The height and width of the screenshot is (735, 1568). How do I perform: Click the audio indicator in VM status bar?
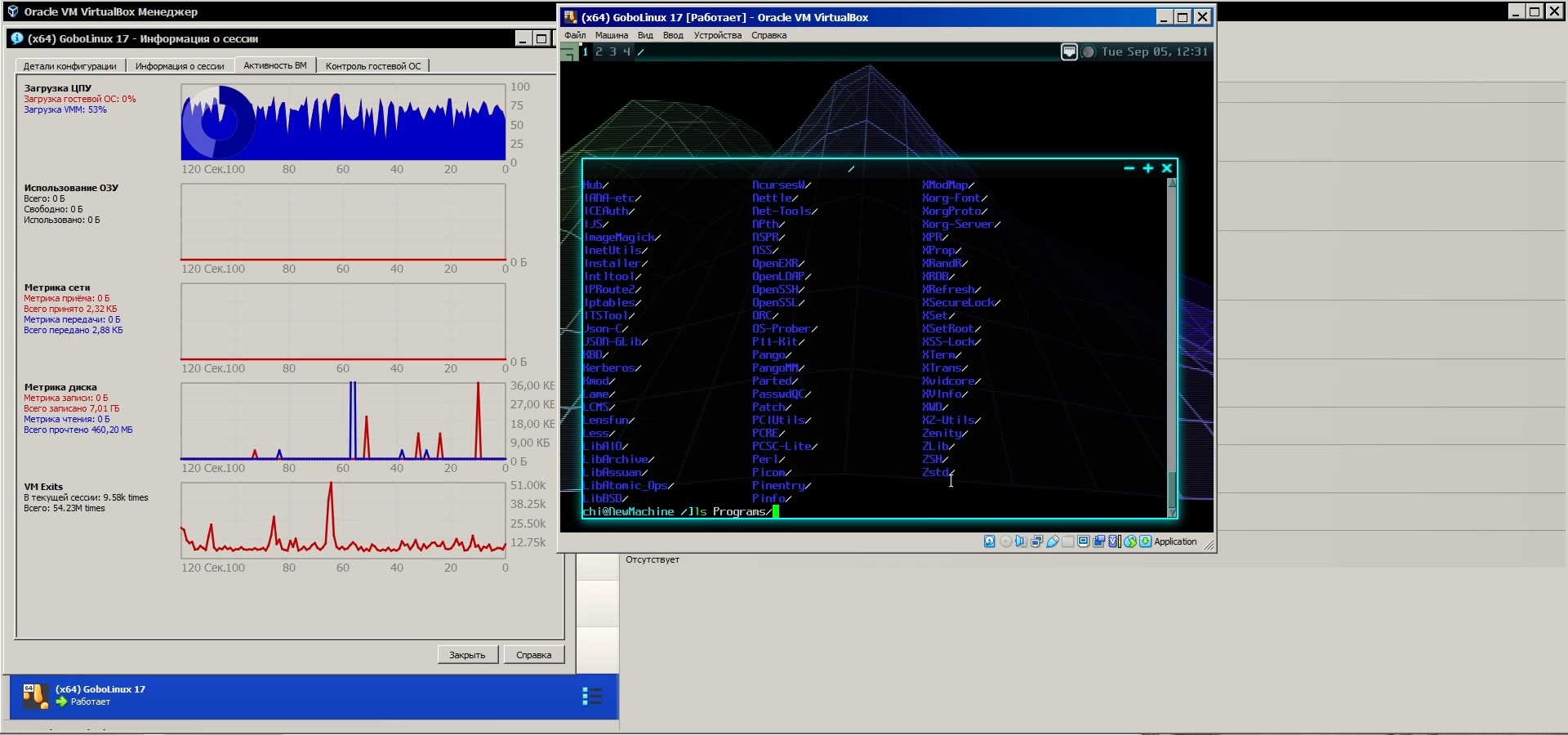[1021, 541]
